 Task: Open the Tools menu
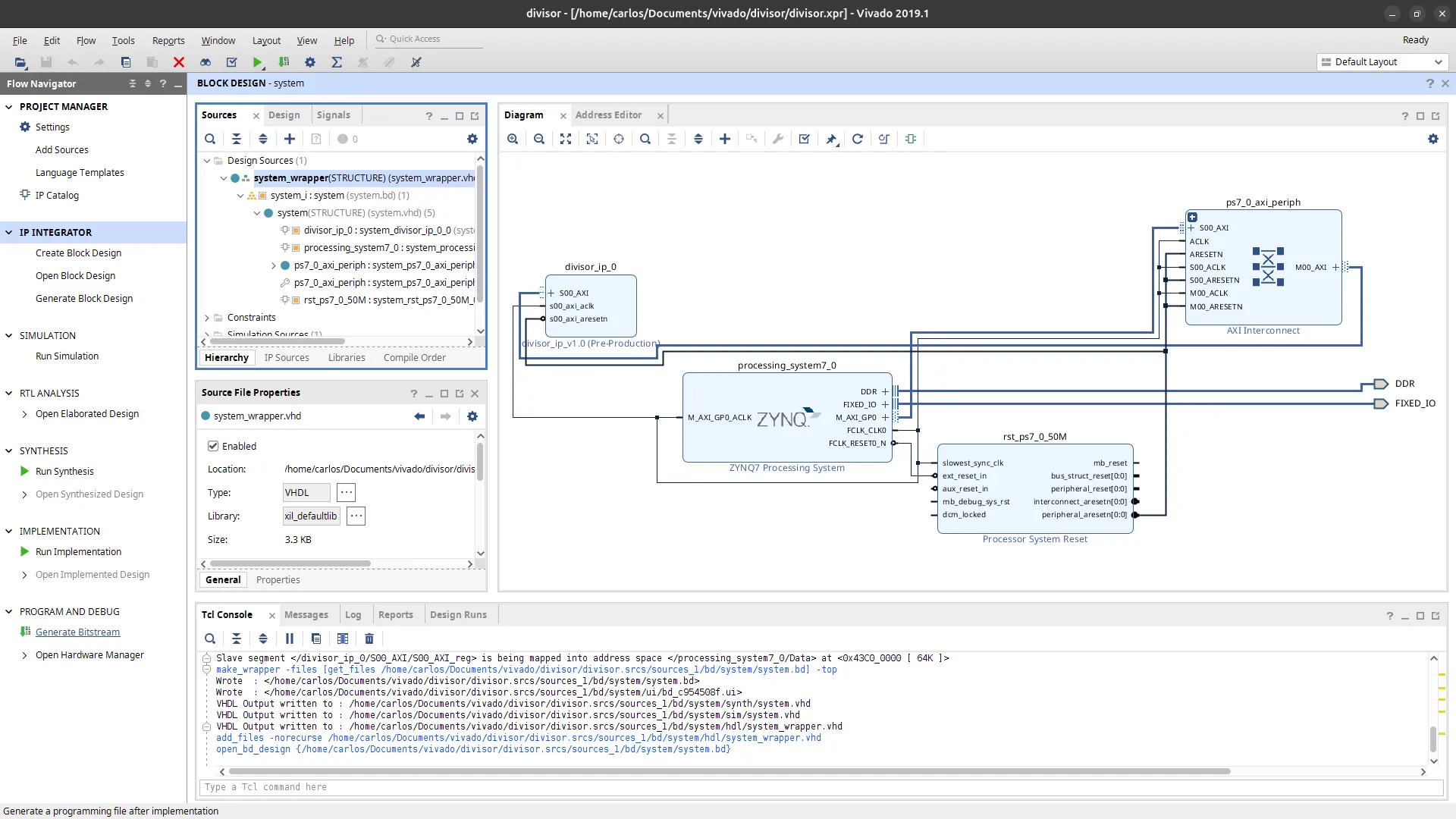pos(124,41)
